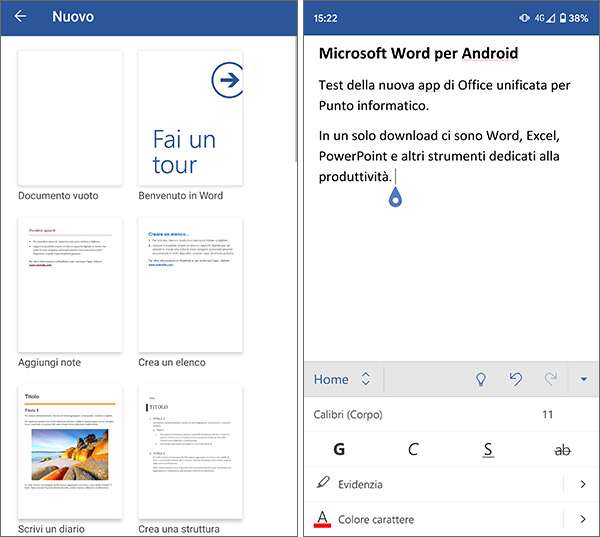
Task: Toggle bold with the G button
Action: 339,449
